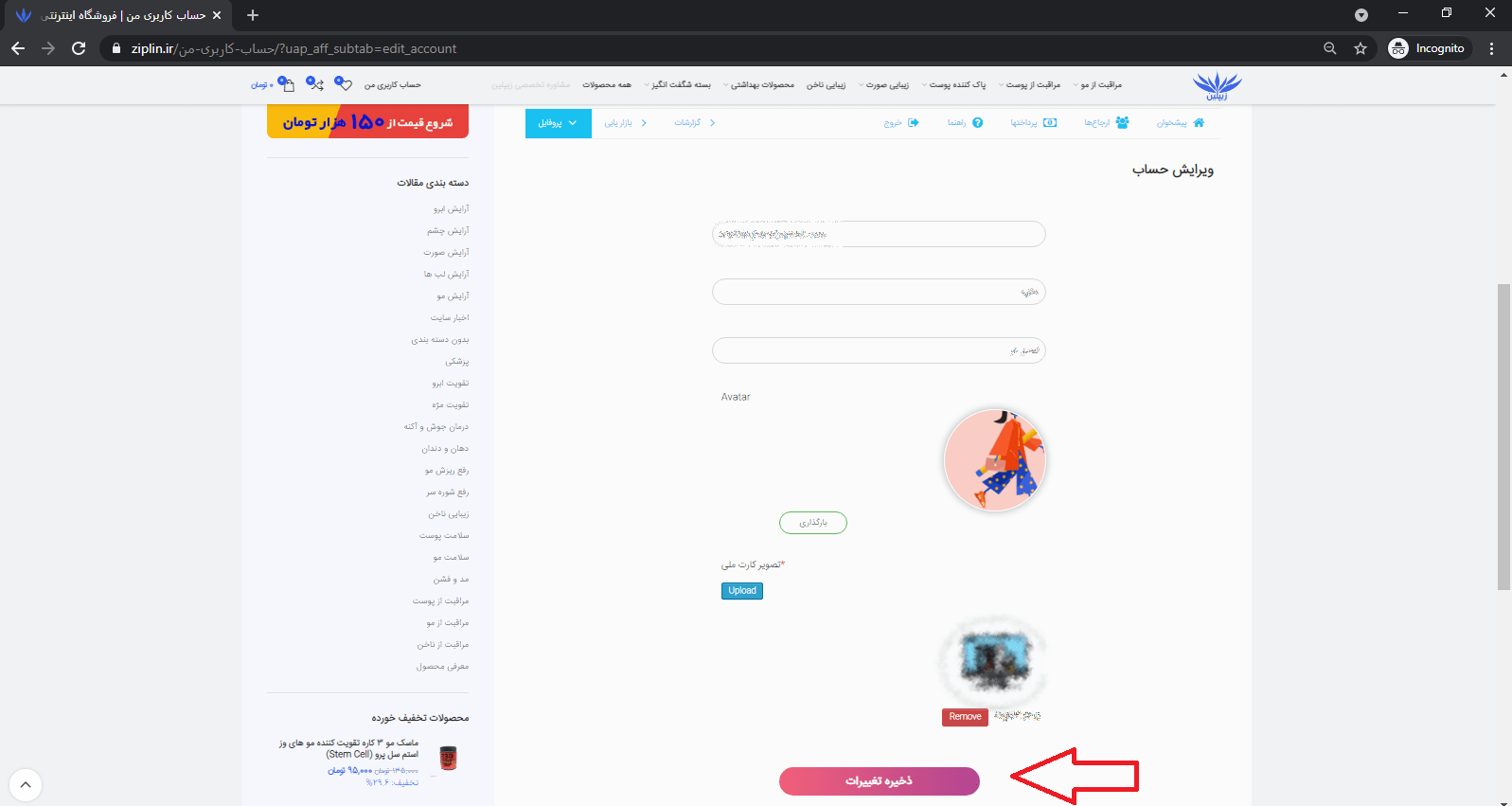Click the red Remove button
Viewport: 1512px width, 806px height.
965,717
